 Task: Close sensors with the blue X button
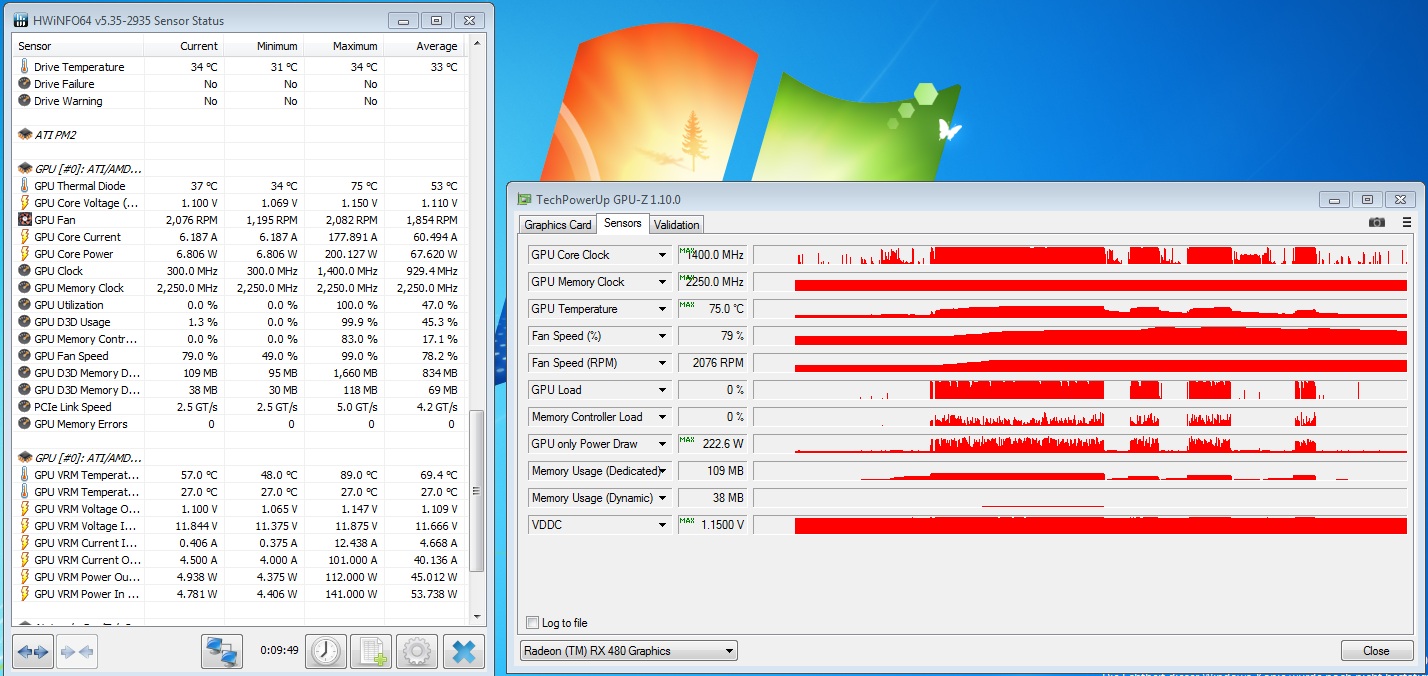[463, 652]
